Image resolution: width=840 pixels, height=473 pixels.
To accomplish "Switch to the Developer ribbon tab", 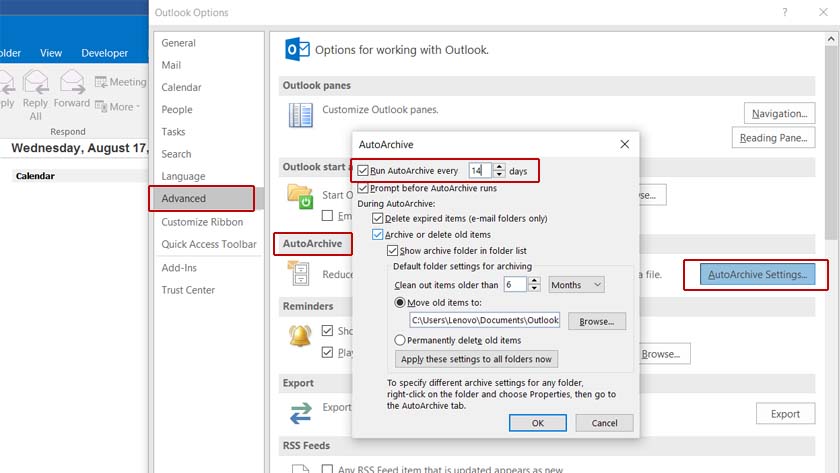I will coord(104,53).
